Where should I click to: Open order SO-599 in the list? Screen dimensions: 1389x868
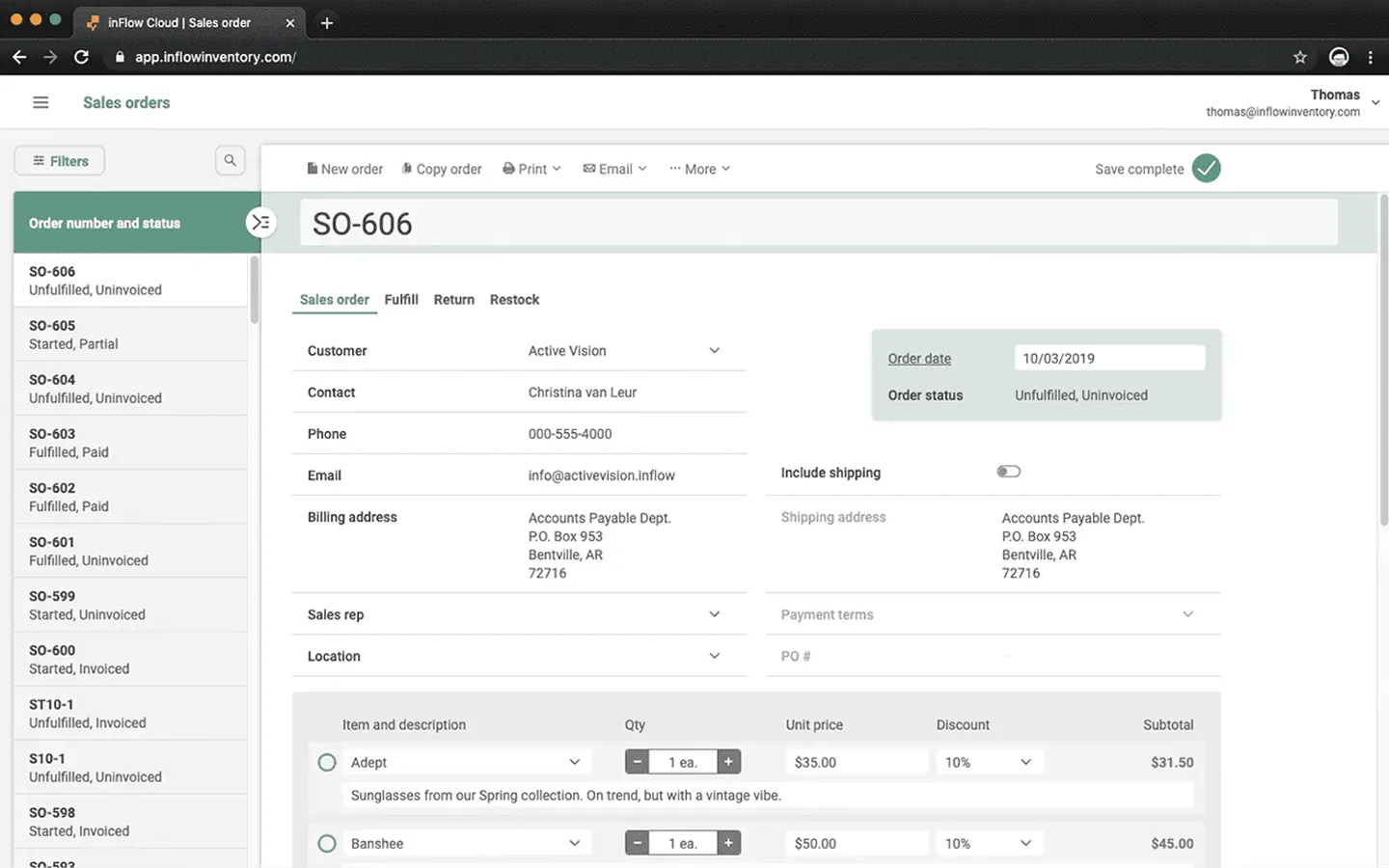[x=130, y=605]
